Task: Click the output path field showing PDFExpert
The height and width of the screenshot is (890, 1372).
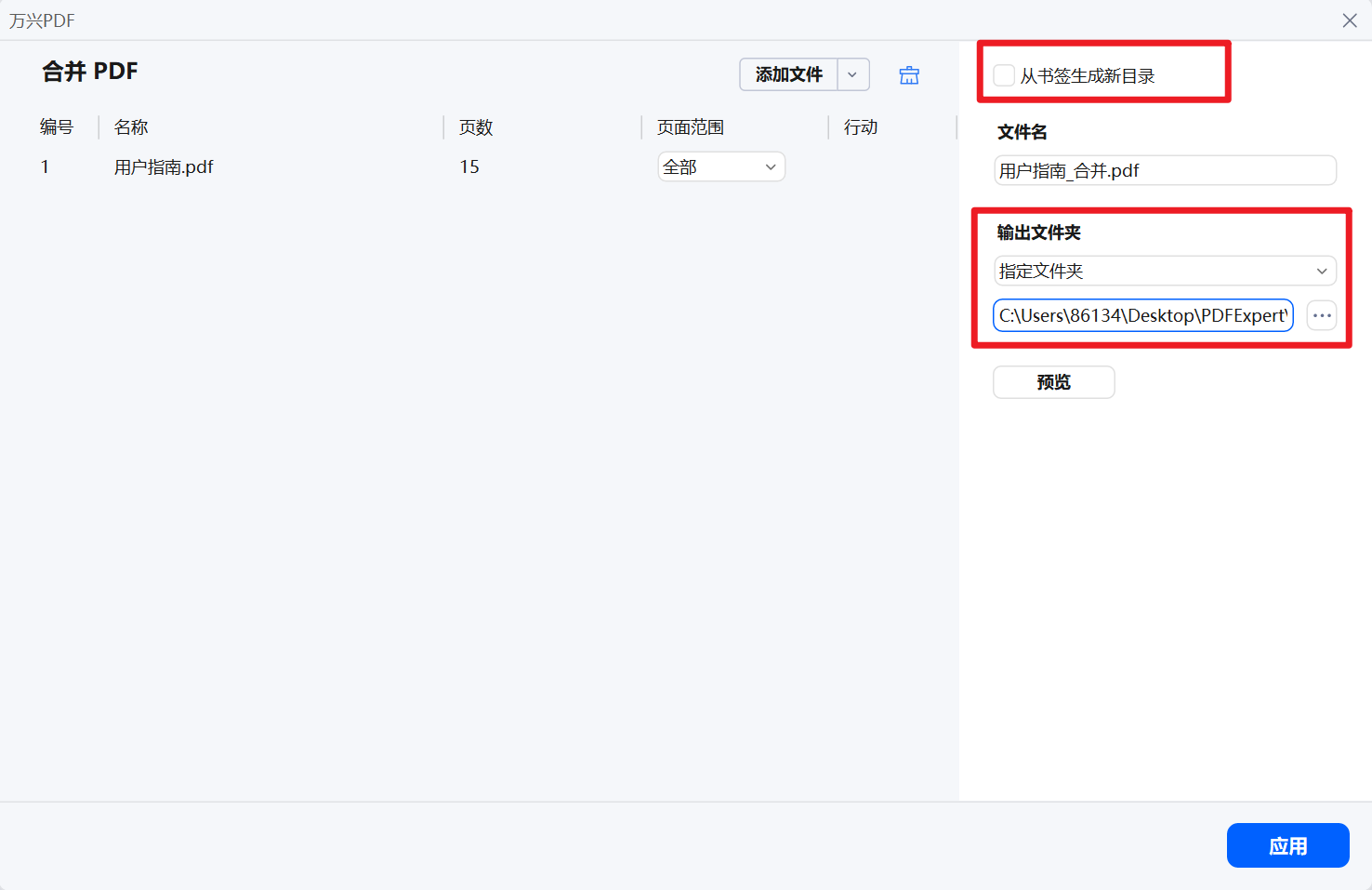Action: [x=1141, y=315]
